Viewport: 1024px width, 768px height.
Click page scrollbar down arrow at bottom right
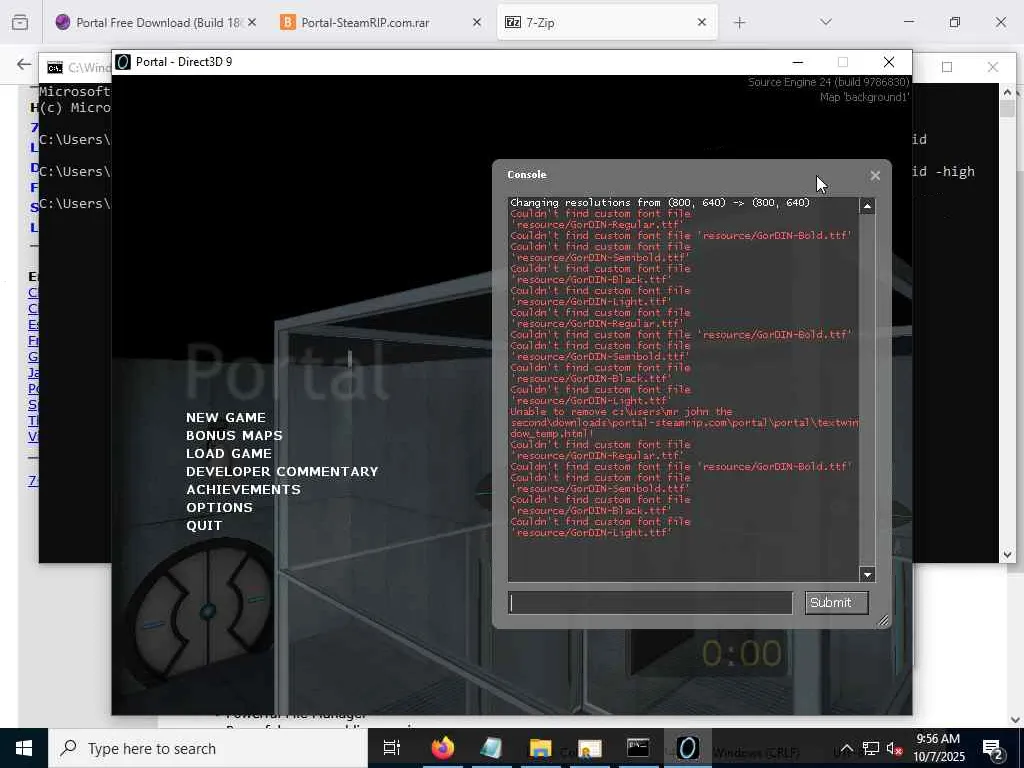pos(1015,720)
